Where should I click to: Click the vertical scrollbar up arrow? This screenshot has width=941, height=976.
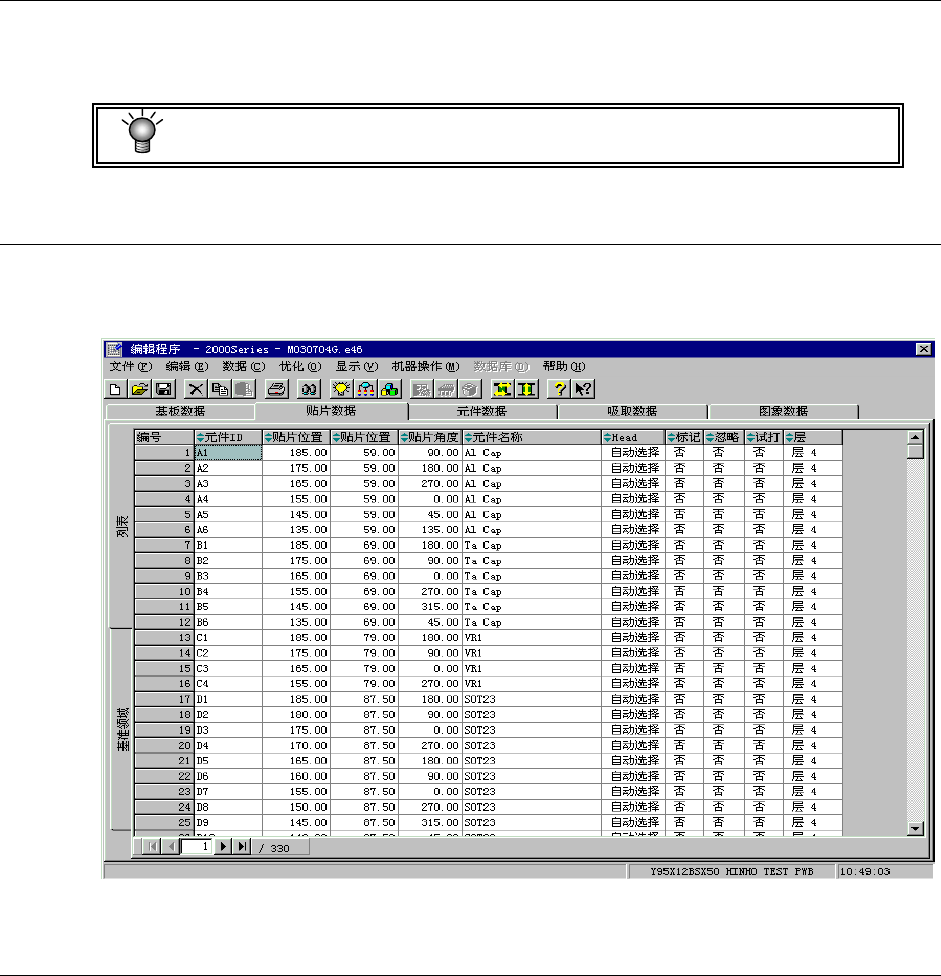(915, 437)
